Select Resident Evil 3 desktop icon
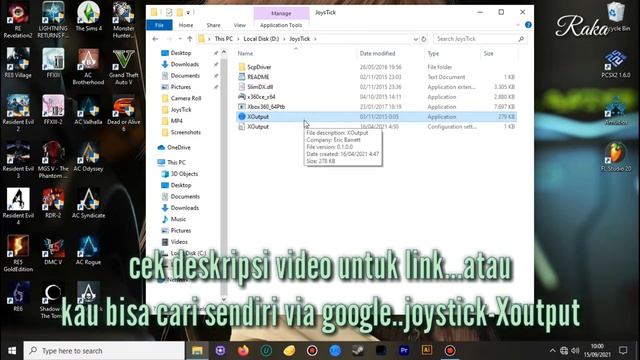The width and height of the screenshot is (640, 360). [18, 160]
